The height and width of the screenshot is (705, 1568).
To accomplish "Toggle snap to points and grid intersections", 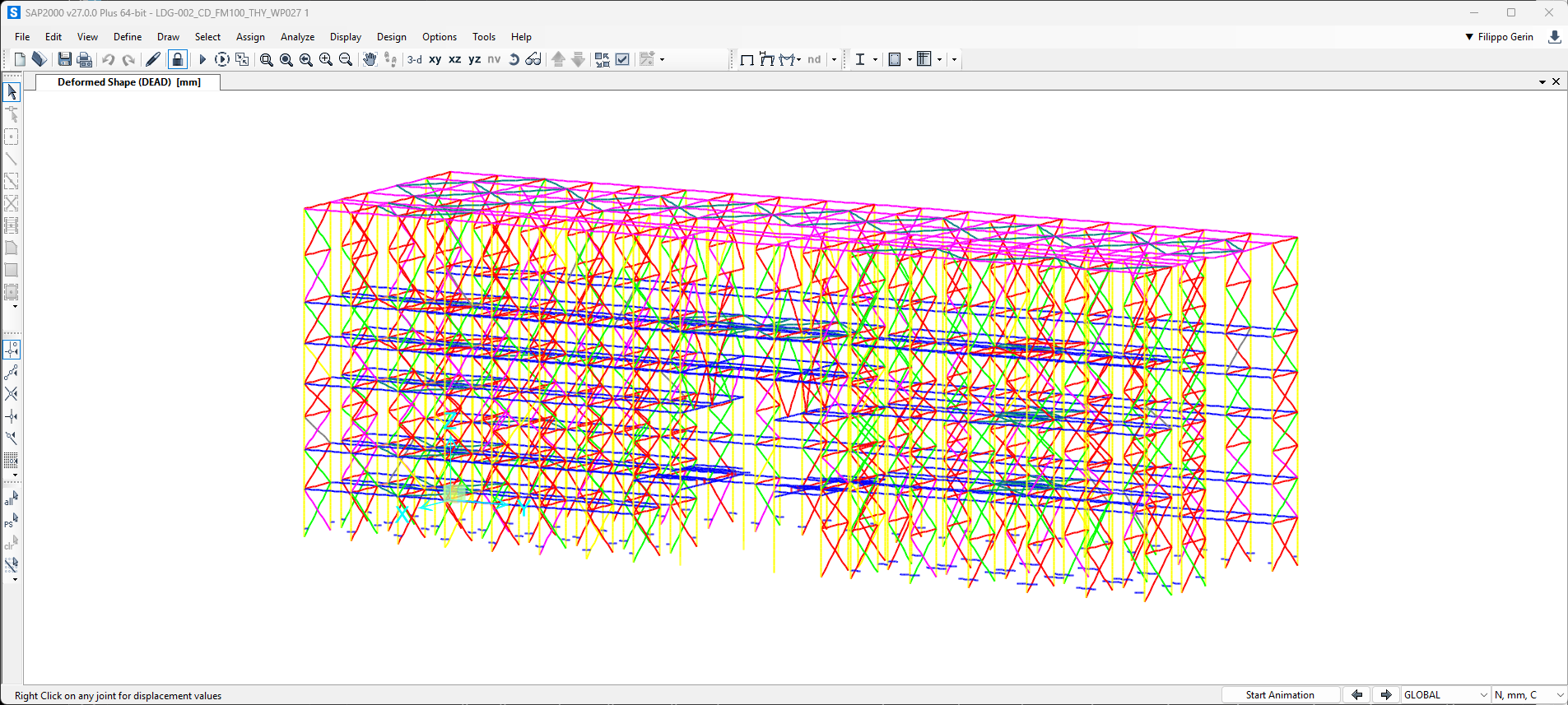I will pyautogui.click(x=12, y=350).
